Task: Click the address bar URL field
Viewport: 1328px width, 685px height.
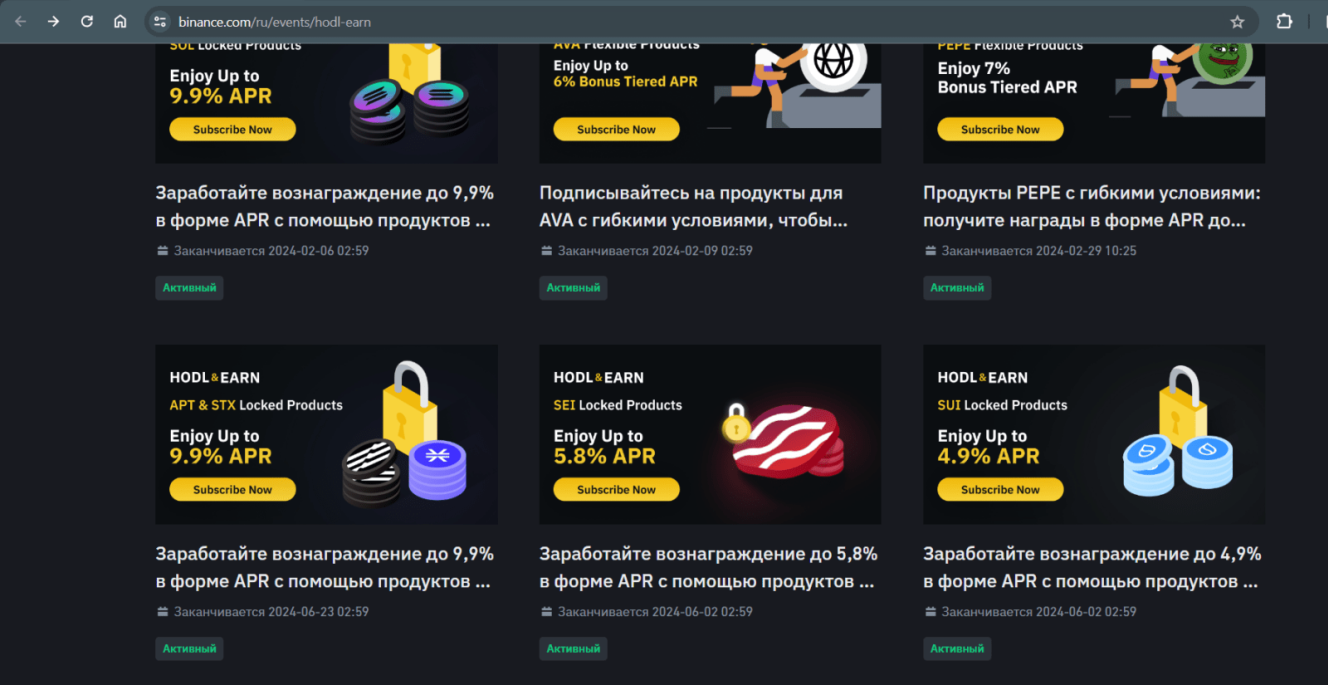Action: (600, 21)
